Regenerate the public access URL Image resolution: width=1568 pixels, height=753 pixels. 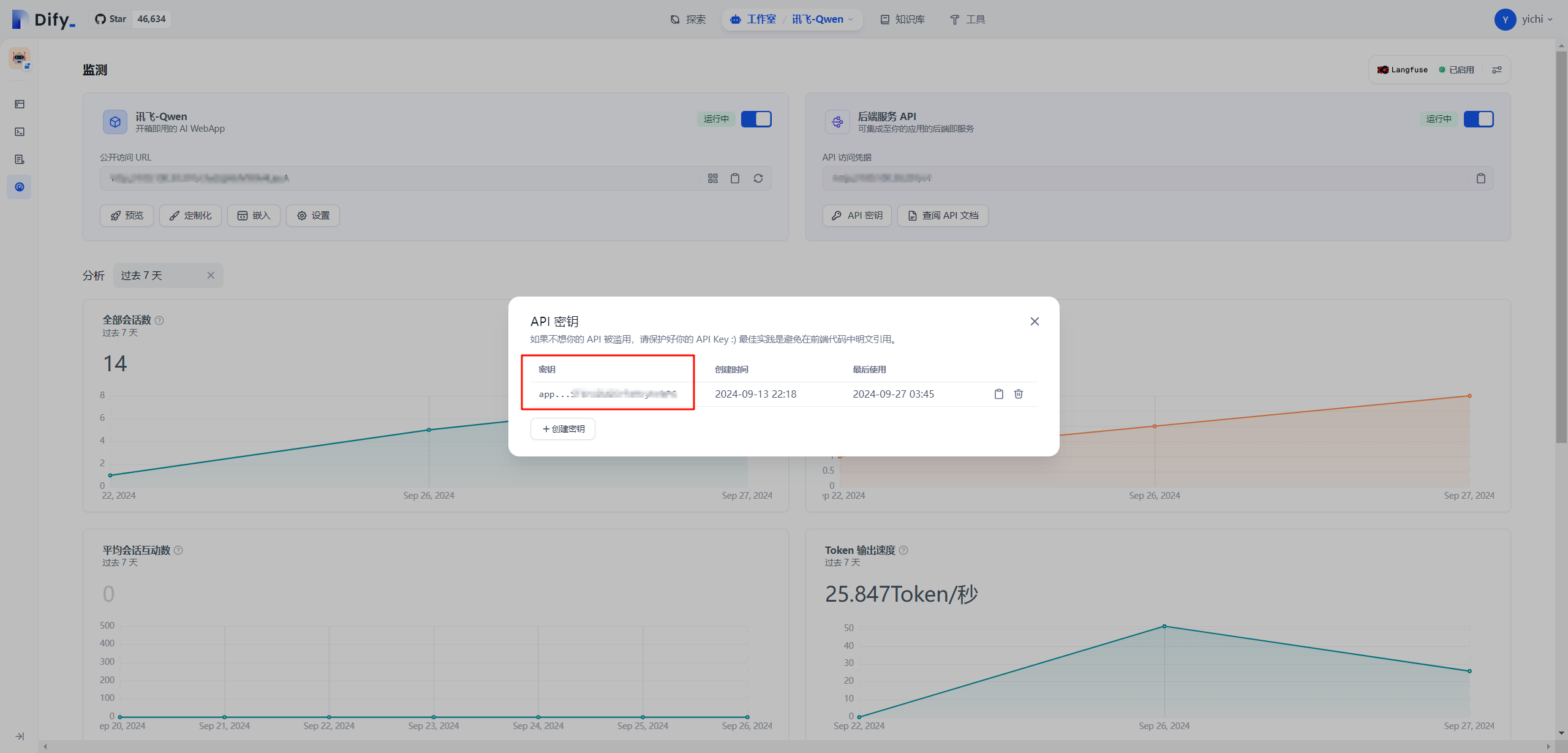(x=758, y=178)
